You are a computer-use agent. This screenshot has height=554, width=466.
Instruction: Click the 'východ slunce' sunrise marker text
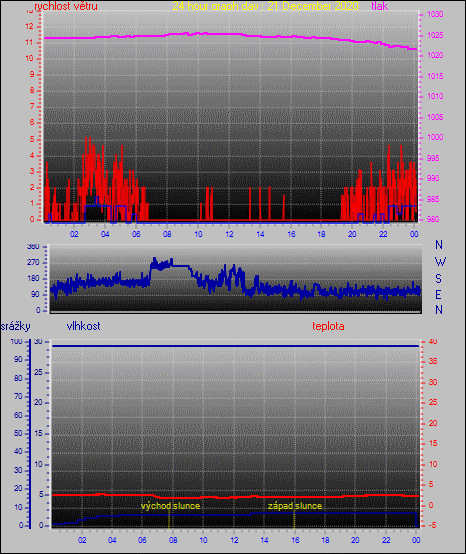point(171,506)
